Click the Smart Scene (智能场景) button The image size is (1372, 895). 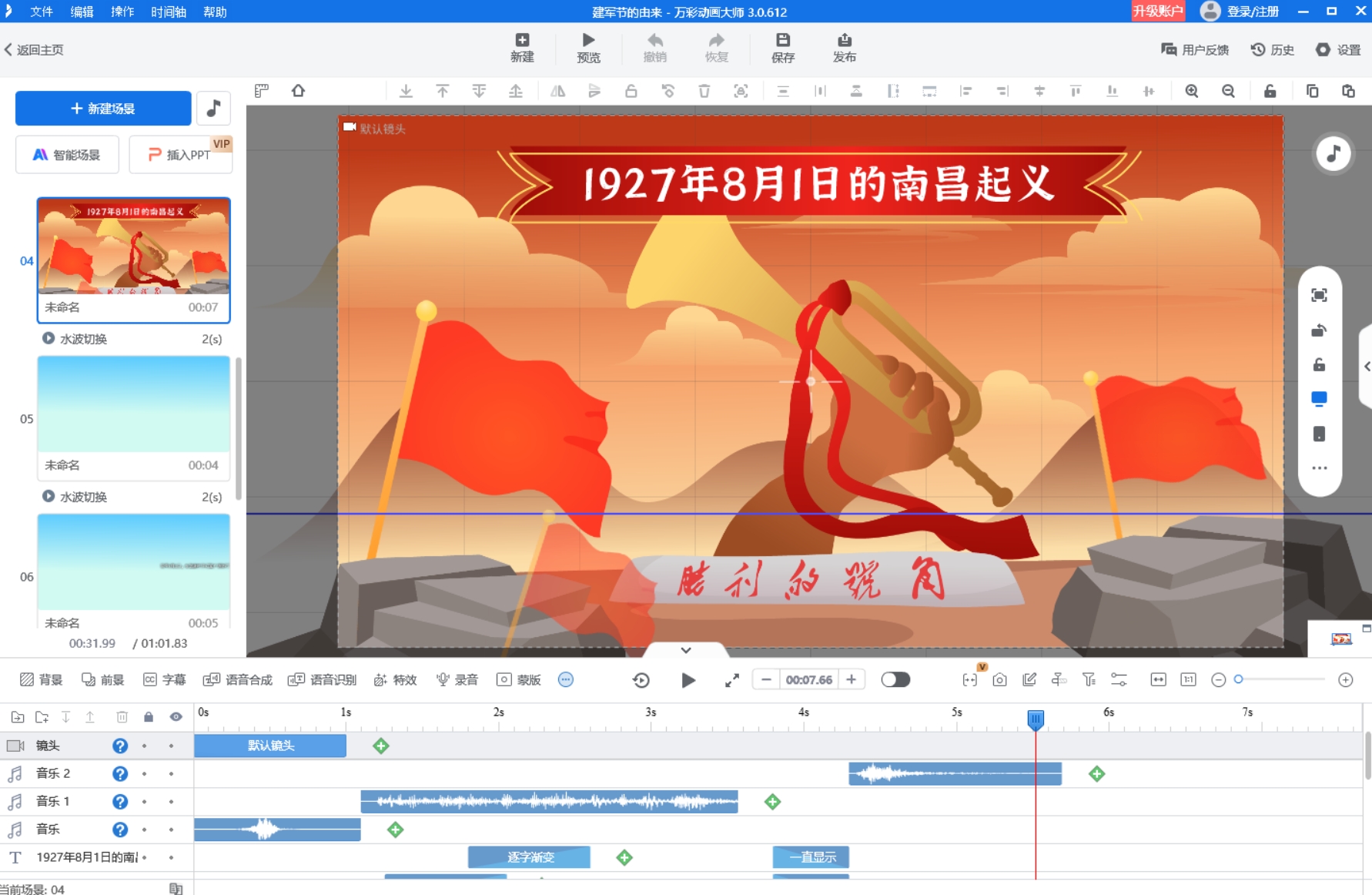(x=67, y=155)
